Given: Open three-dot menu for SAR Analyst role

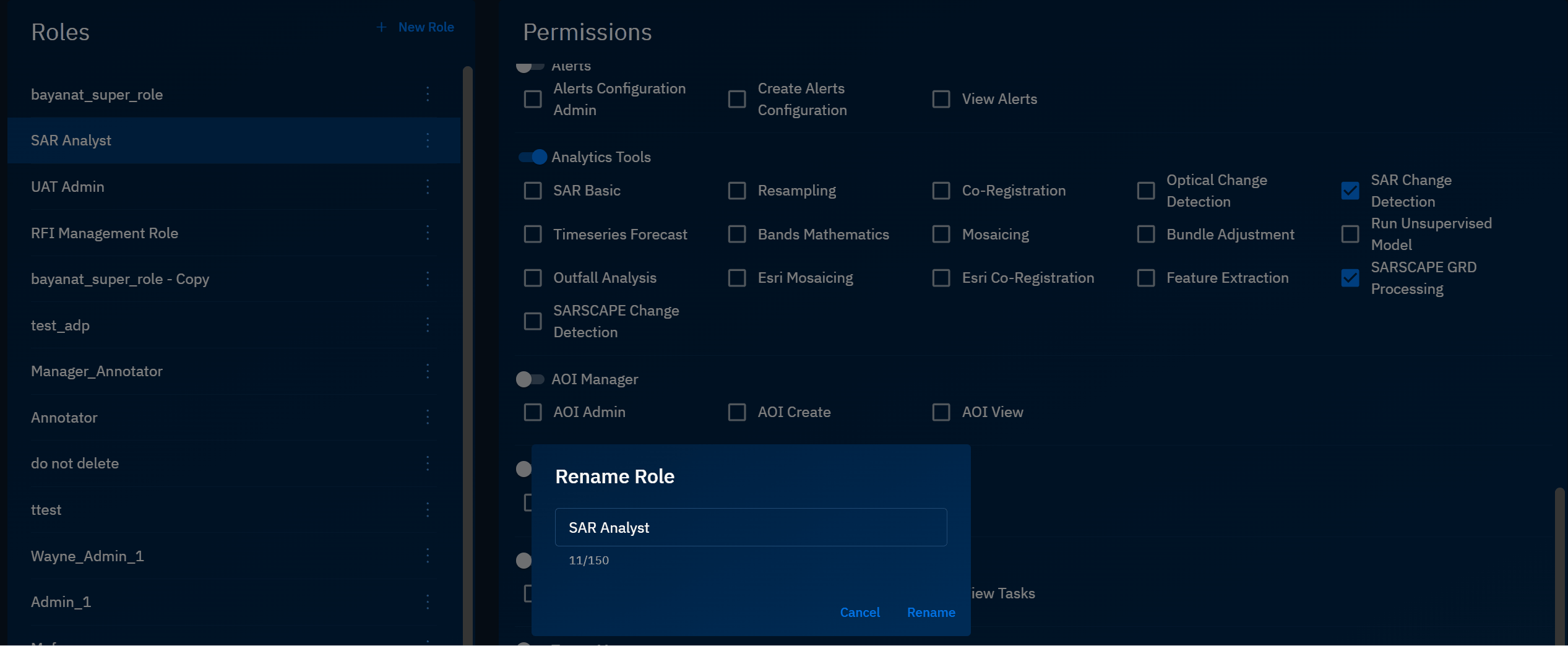Looking at the screenshot, I should [428, 140].
